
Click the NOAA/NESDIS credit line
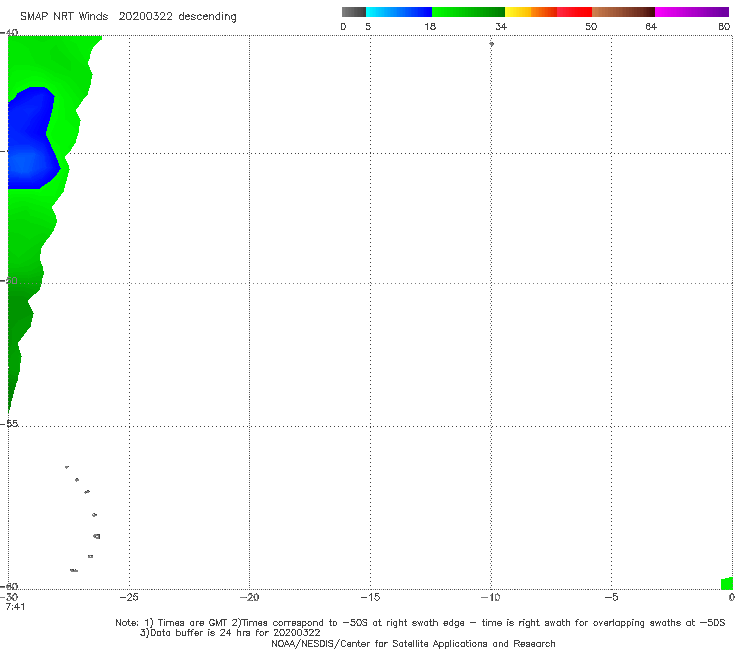click(413, 643)
